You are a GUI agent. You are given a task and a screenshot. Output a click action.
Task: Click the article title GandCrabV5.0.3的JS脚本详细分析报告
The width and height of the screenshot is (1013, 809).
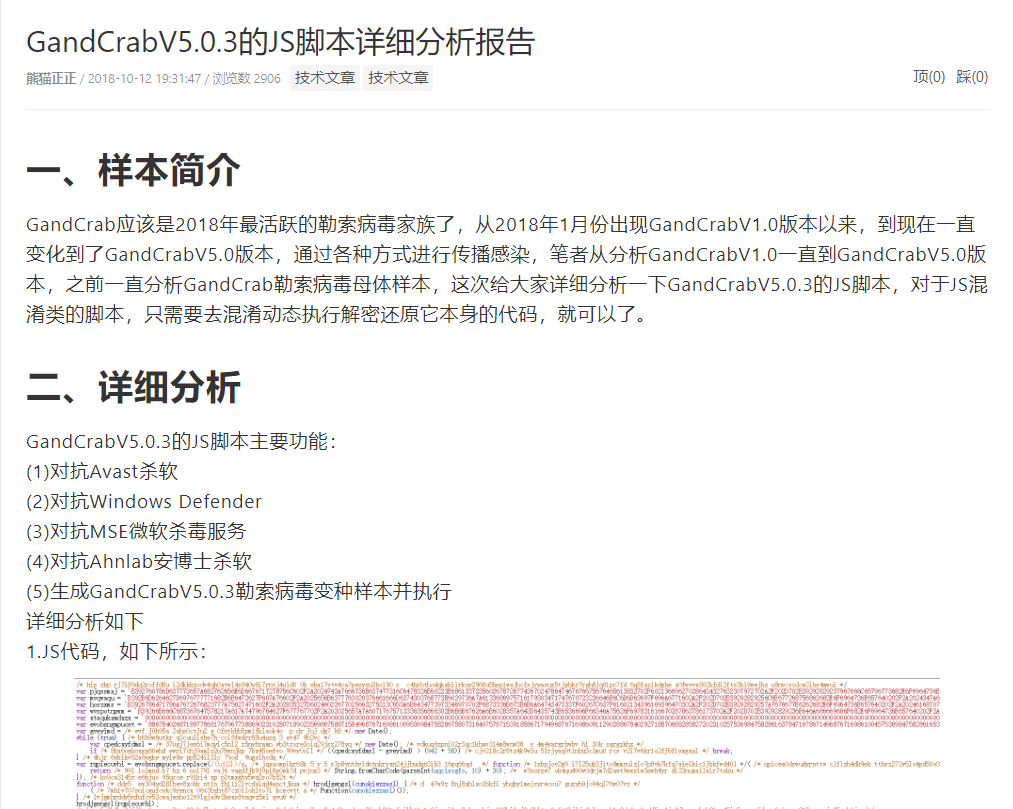[280, 42]
